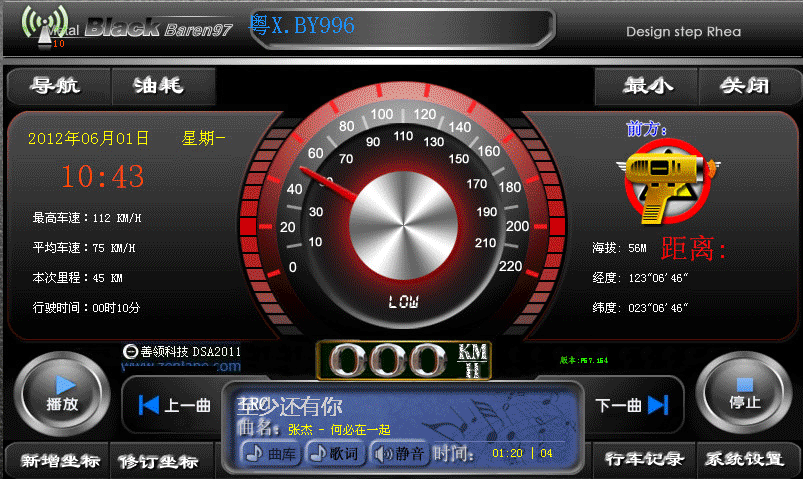Image resolution: width=803 pixels, height=479 pixels.
Task: Click 修订坐标 to revise coordinates
Action: [x=158, y=461]
